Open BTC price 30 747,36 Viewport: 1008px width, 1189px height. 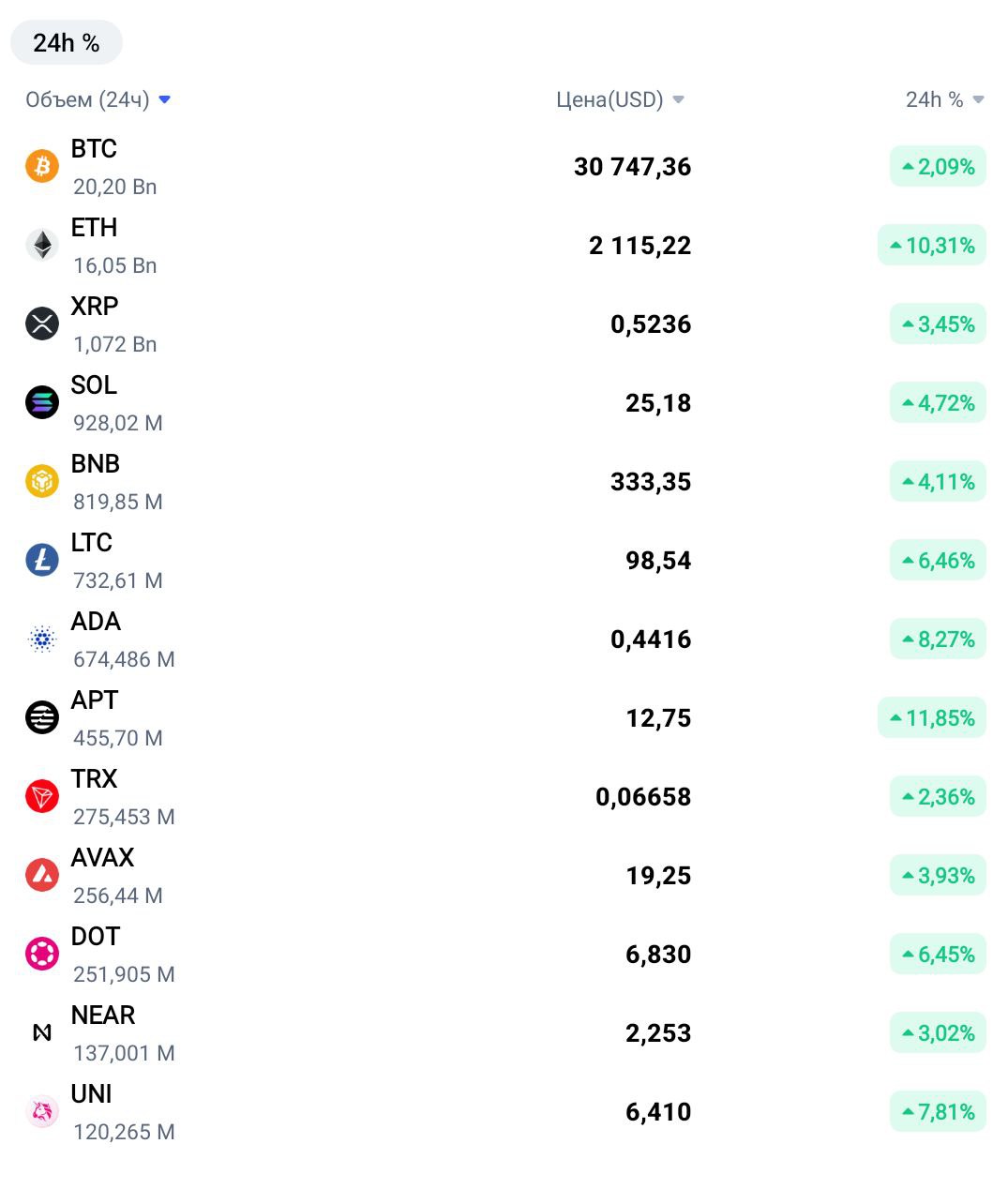[x=633, y=167]
